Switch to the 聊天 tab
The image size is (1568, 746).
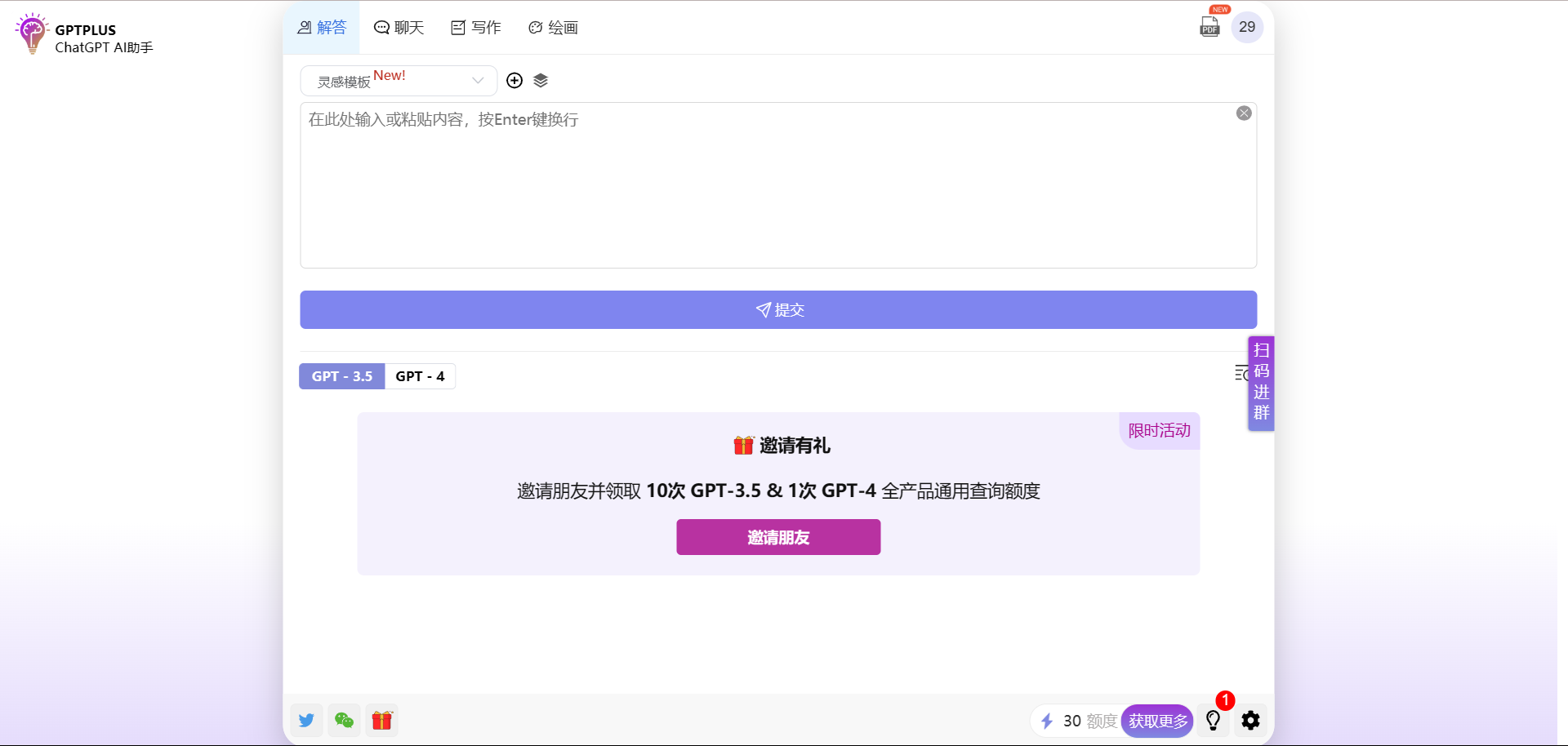pyautogui.click(x=399, y=27)
